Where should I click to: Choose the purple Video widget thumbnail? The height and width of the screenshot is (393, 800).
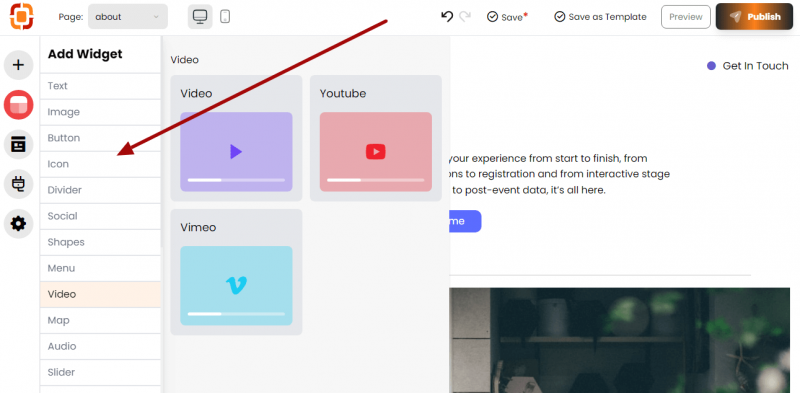236,152
